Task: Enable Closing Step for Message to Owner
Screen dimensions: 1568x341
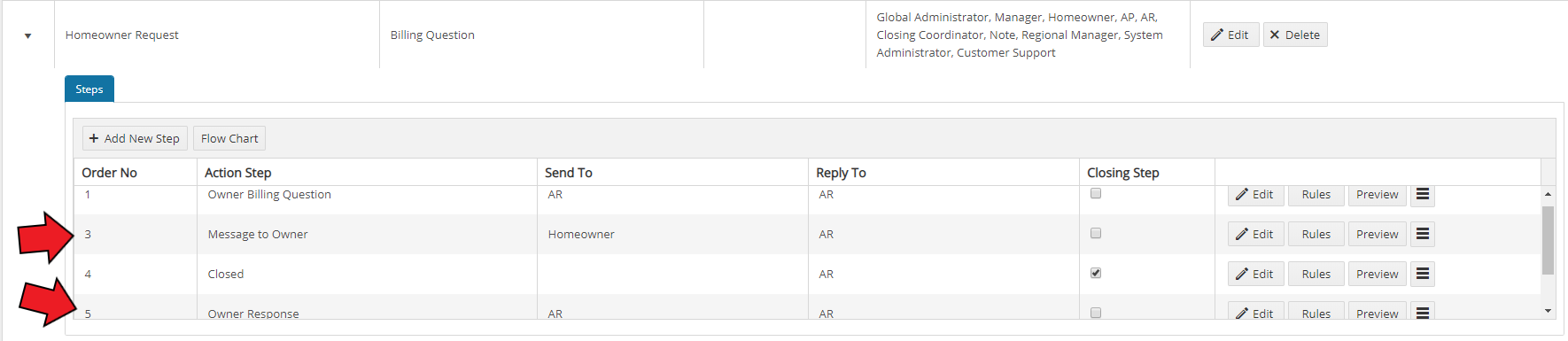Action: click(1096, 233)
